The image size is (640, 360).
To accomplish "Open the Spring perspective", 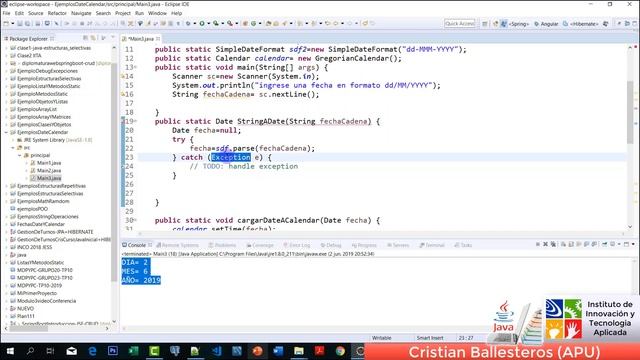I will [515, 24].
